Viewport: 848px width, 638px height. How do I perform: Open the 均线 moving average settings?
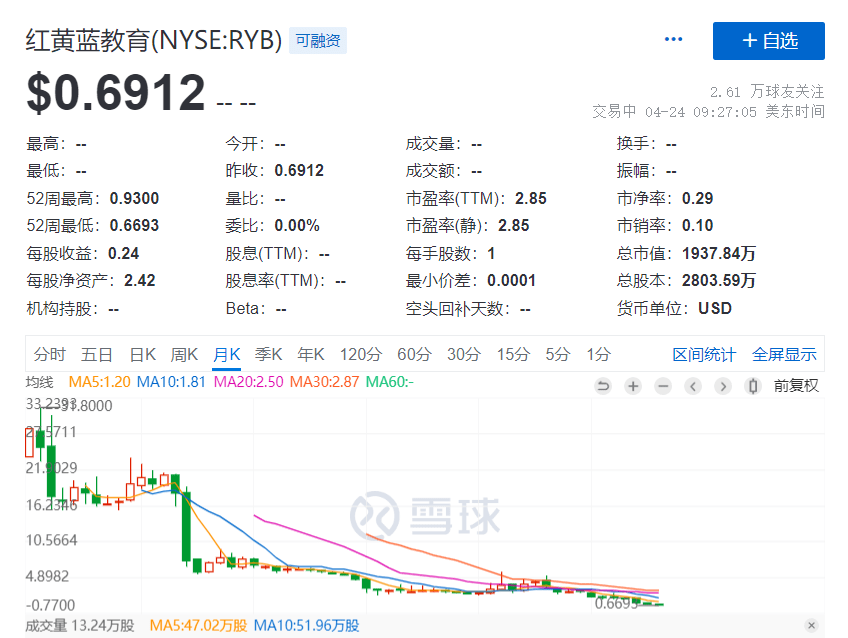pos(40,381)
